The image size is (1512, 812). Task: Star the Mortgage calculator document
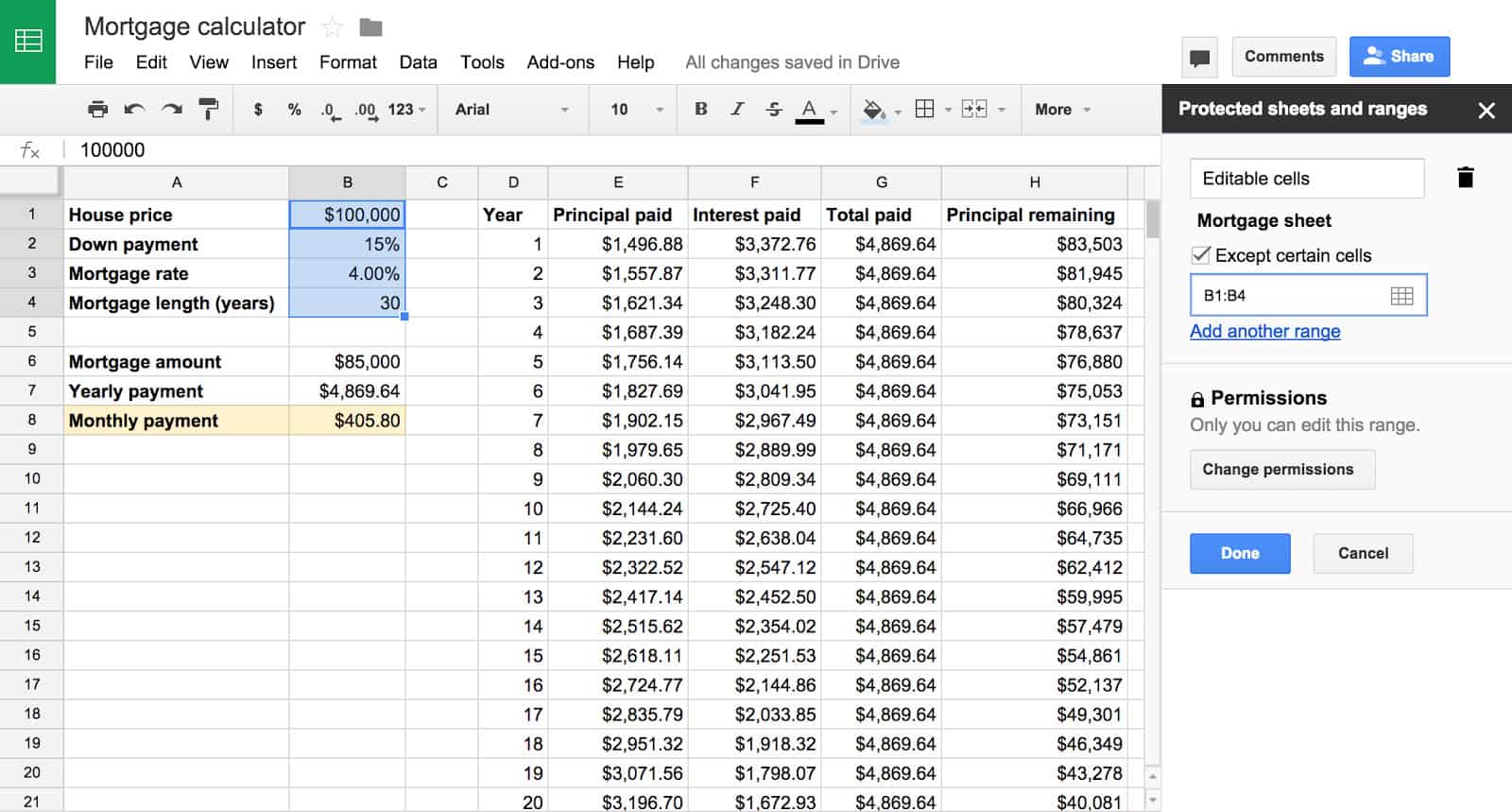click(x=333, y=27)
